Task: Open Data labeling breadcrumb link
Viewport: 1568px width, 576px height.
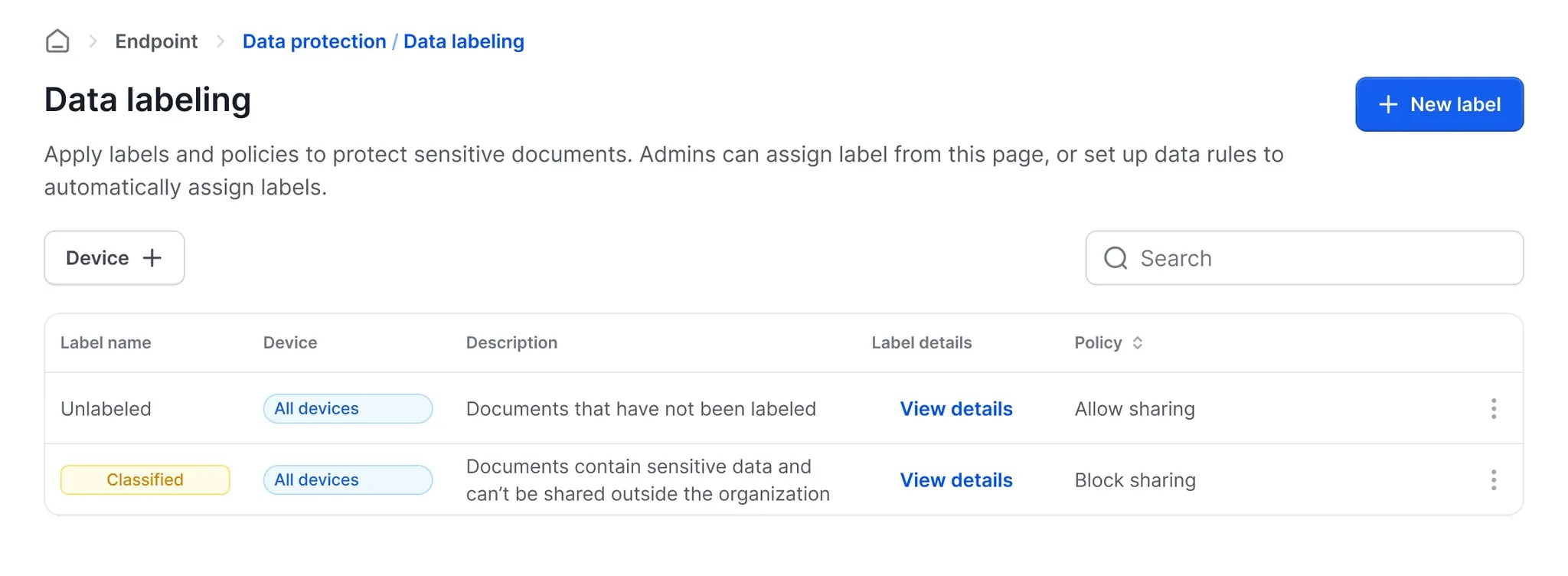Action: (464, 41)
